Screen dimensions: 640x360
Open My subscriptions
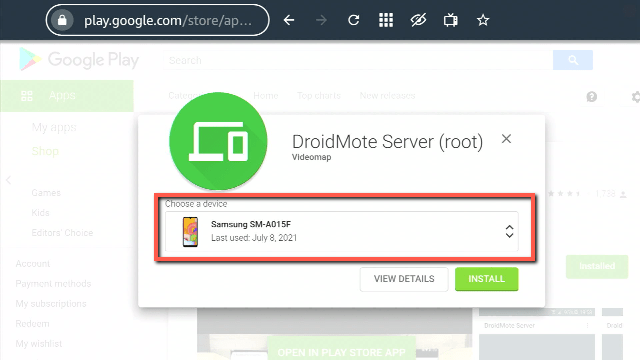click(x=51, y=304)
